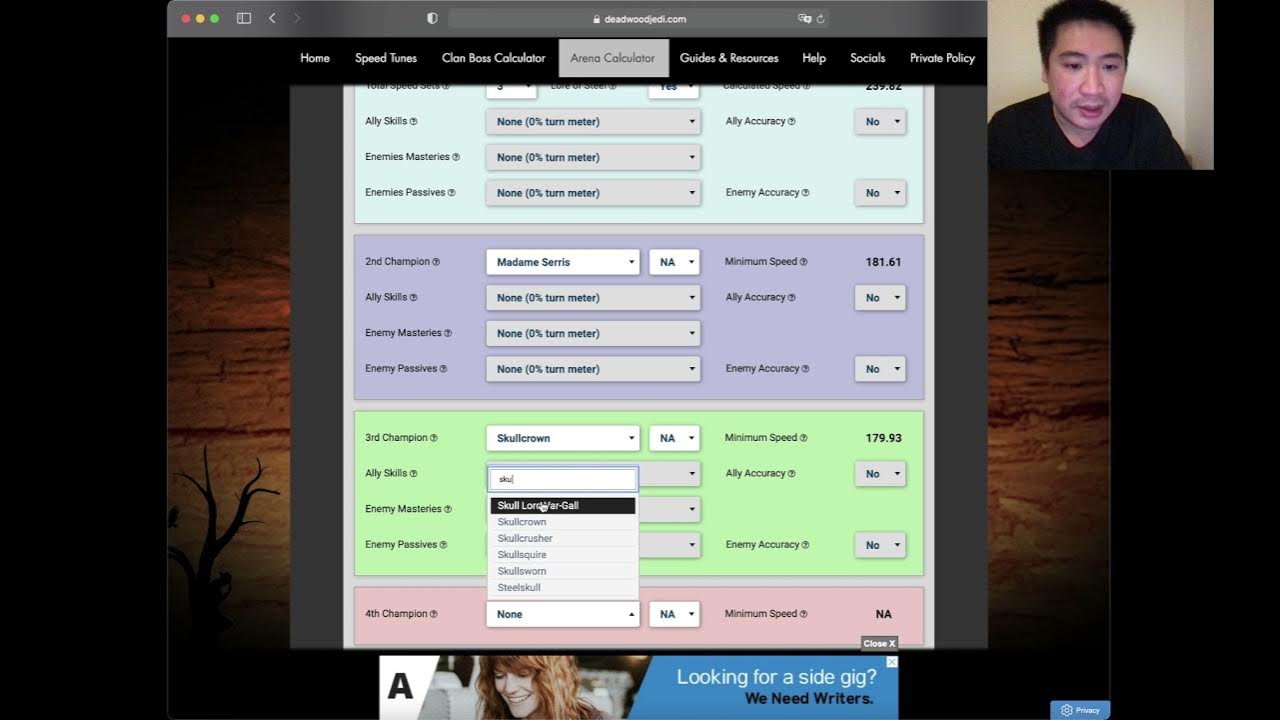Image resolution: width=1280 pixels, height=720 pixels.
Task: Change Ally Accuracy No dropdown for Madame Serris
Action: [x=880, y=298]
